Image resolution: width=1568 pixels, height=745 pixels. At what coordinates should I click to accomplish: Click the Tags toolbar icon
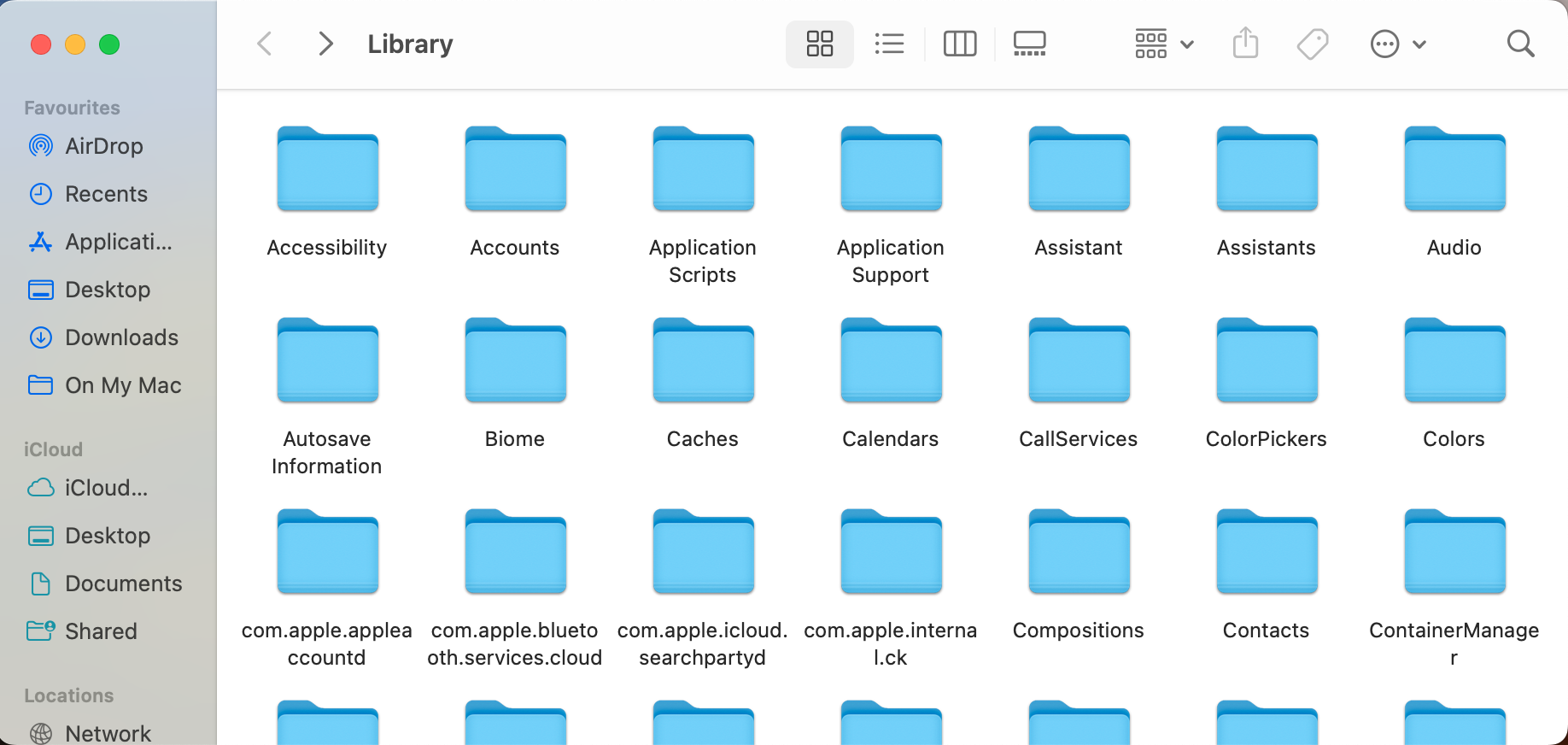1313,44
